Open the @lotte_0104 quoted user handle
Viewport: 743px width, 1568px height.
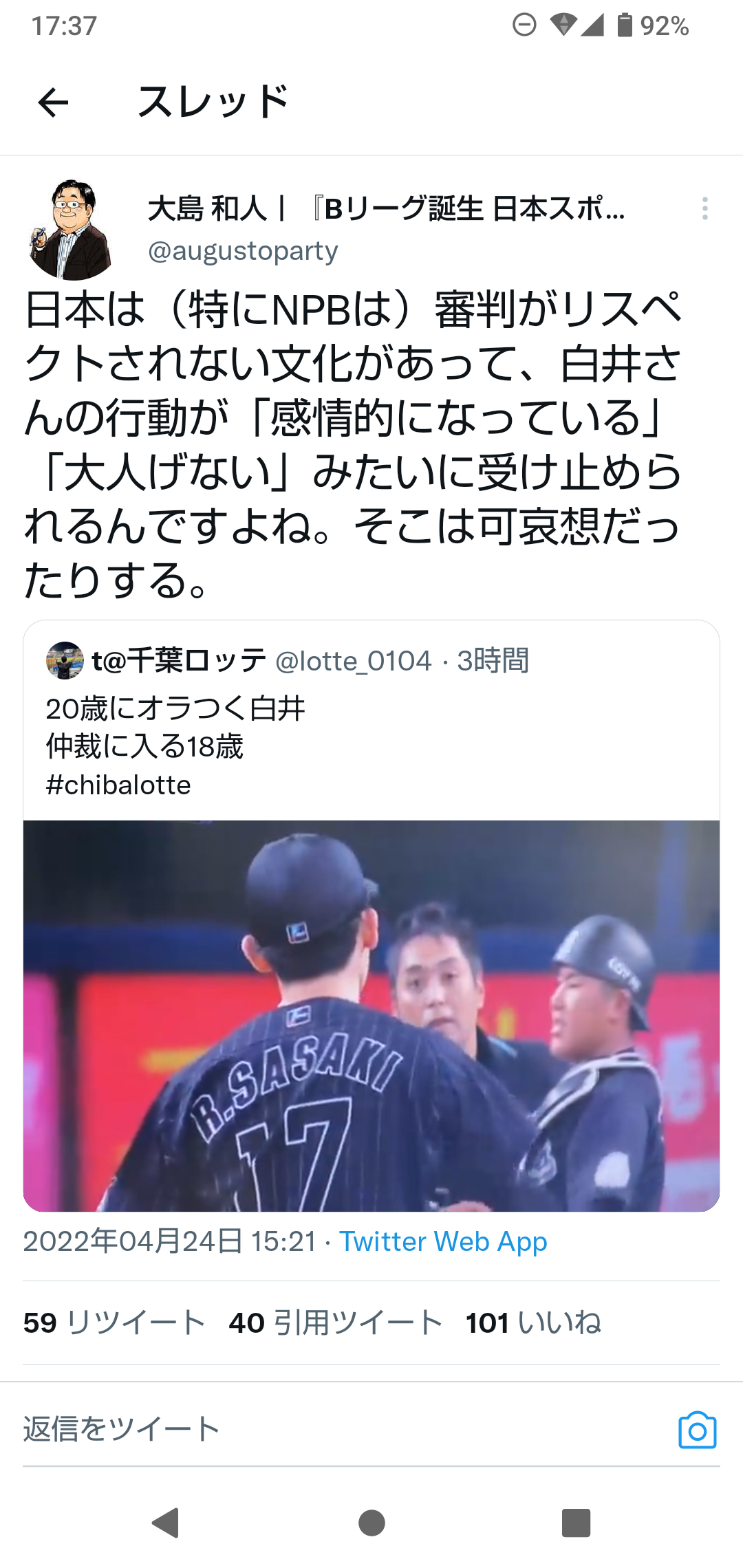pyautogui.click(x=354, y=662)
